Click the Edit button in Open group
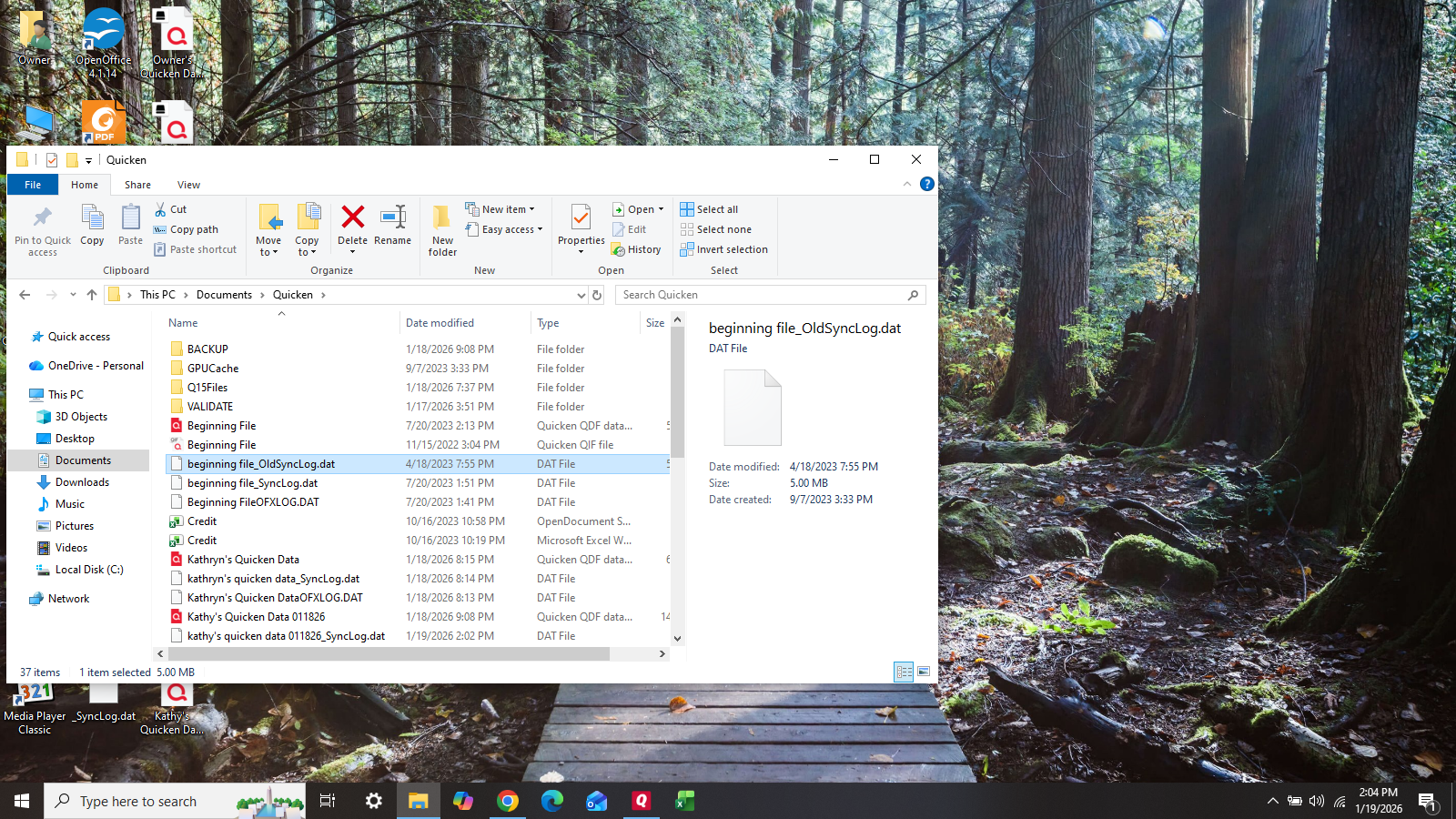Viewport: 1456px width, 819px height. pos(630,229)
